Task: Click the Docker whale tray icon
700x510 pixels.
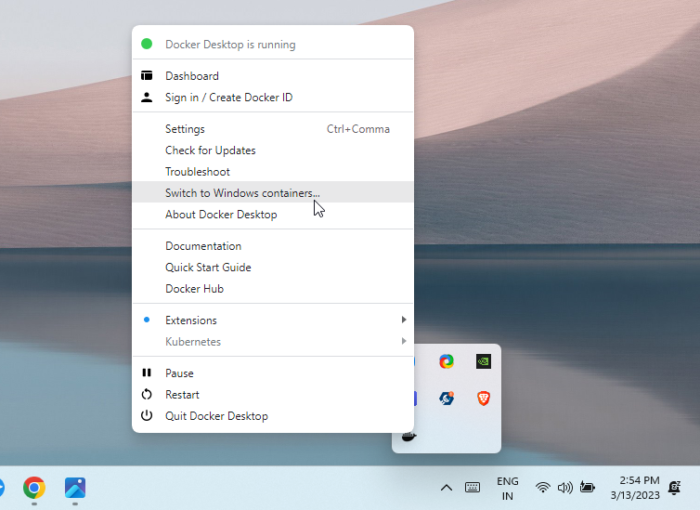Action: coord(408,436)
